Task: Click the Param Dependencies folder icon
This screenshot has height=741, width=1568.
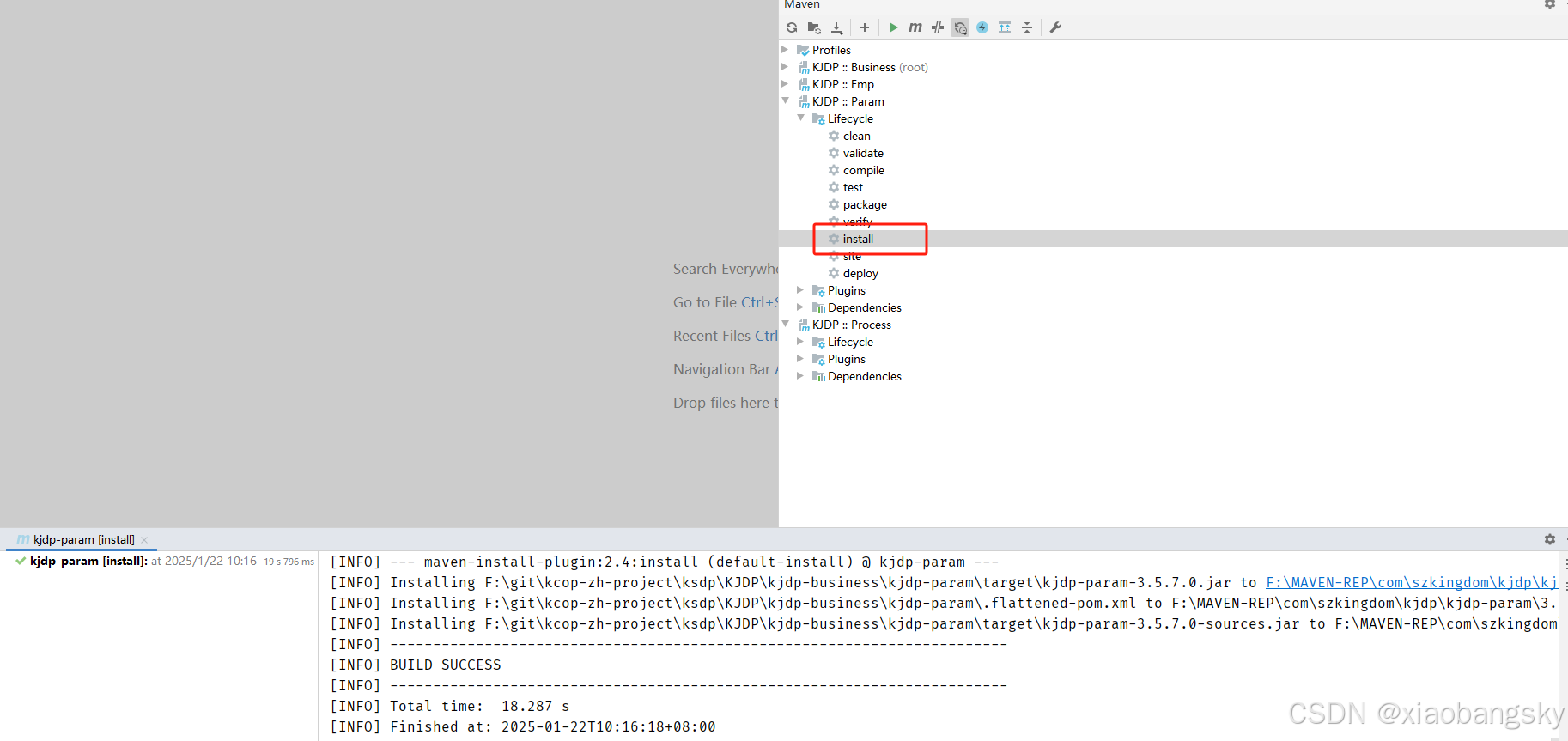Action: 818,307
